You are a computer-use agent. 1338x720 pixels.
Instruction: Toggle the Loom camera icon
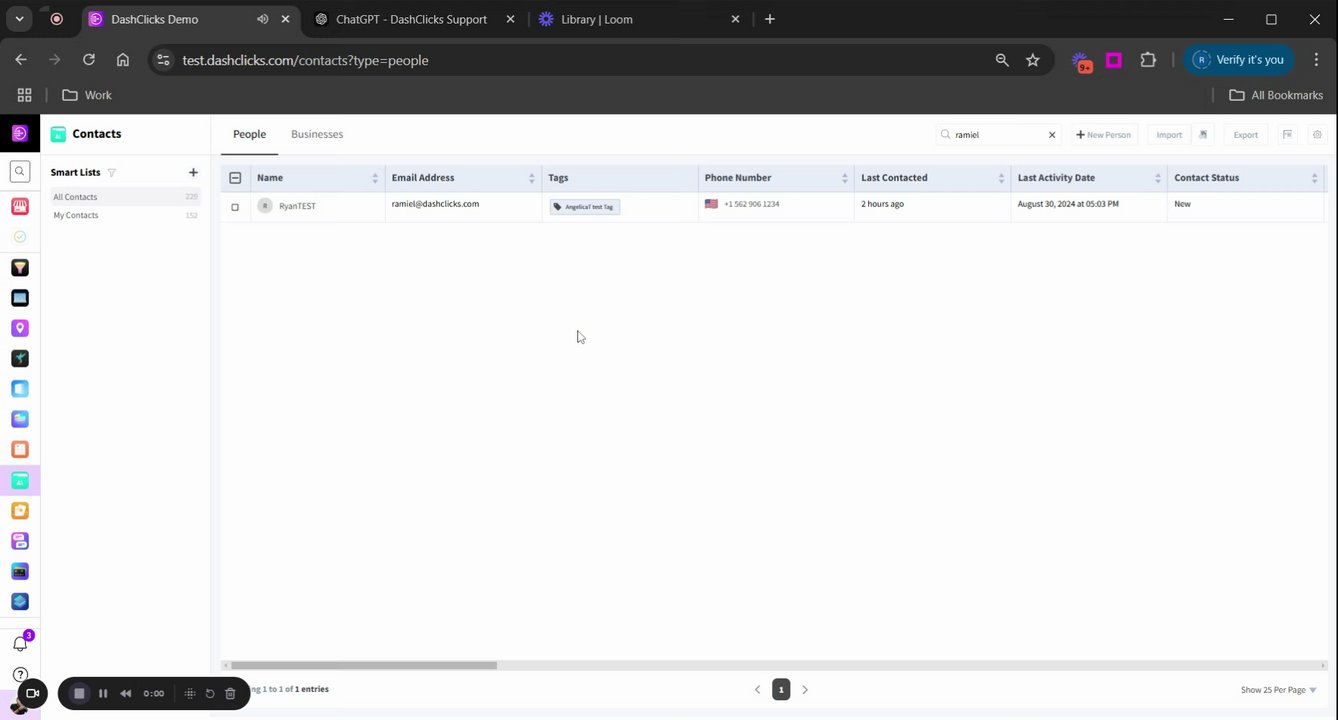[x=32, y=693]
